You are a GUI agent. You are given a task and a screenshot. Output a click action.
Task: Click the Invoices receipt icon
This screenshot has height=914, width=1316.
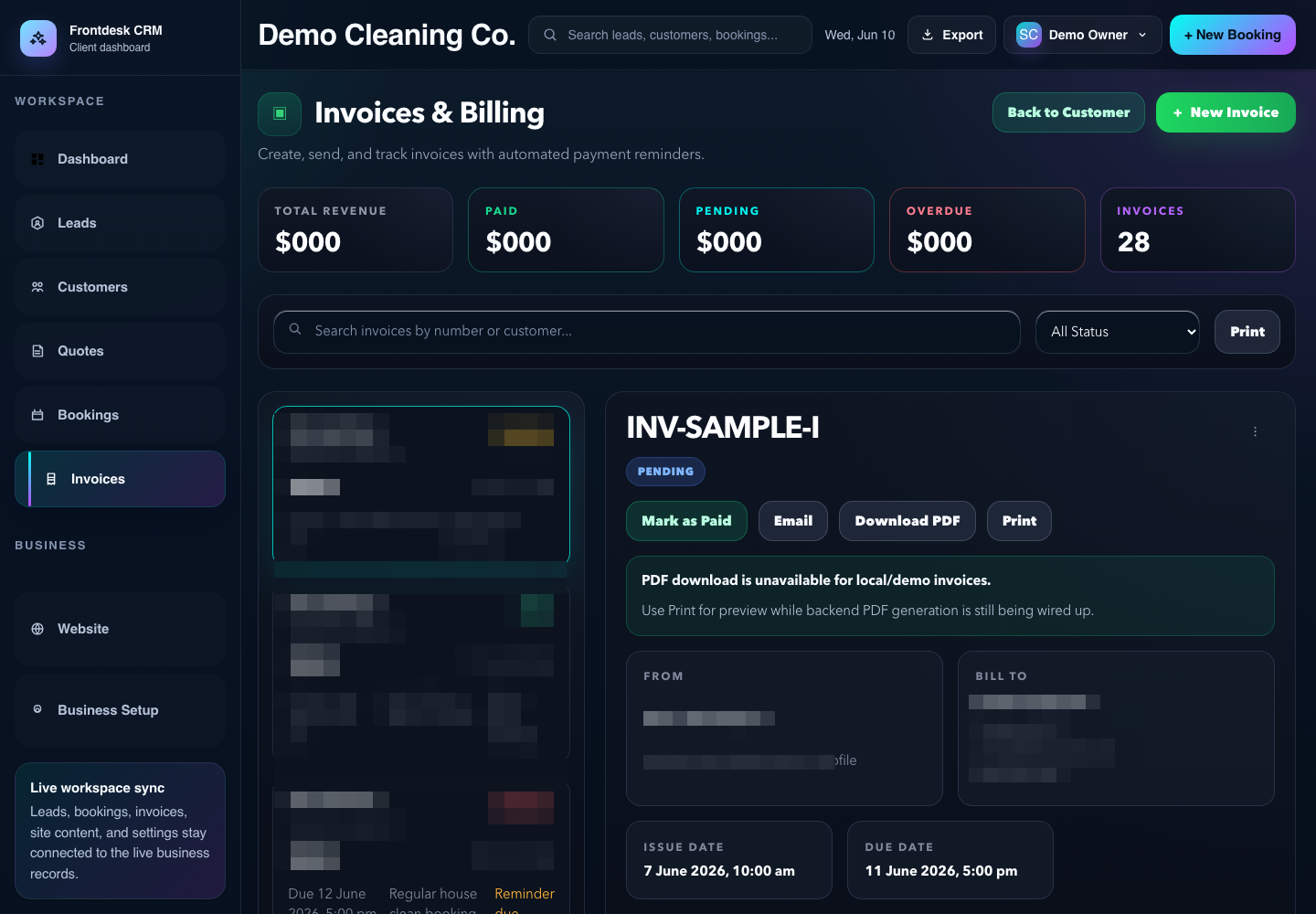(51, 479)
